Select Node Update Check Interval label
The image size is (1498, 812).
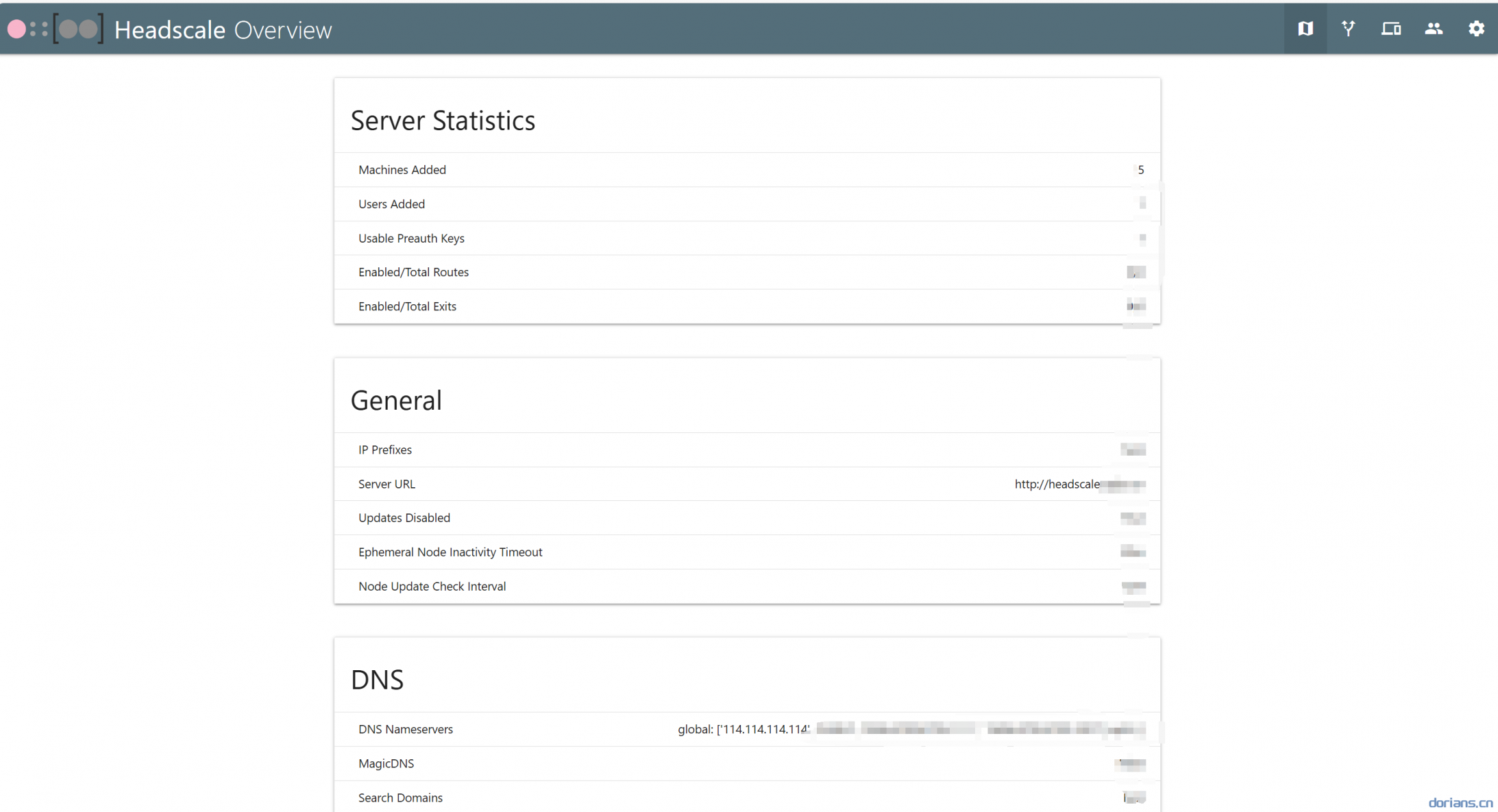(432, 587)
